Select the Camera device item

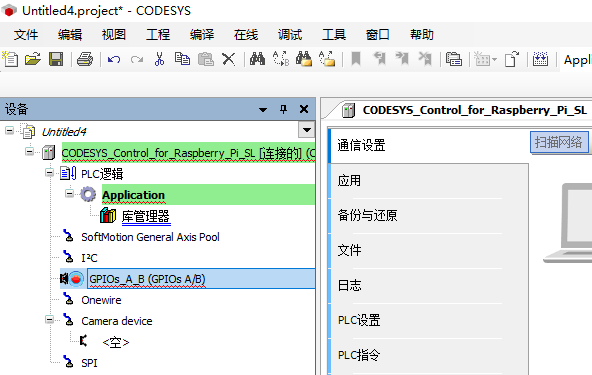(117, 321)
